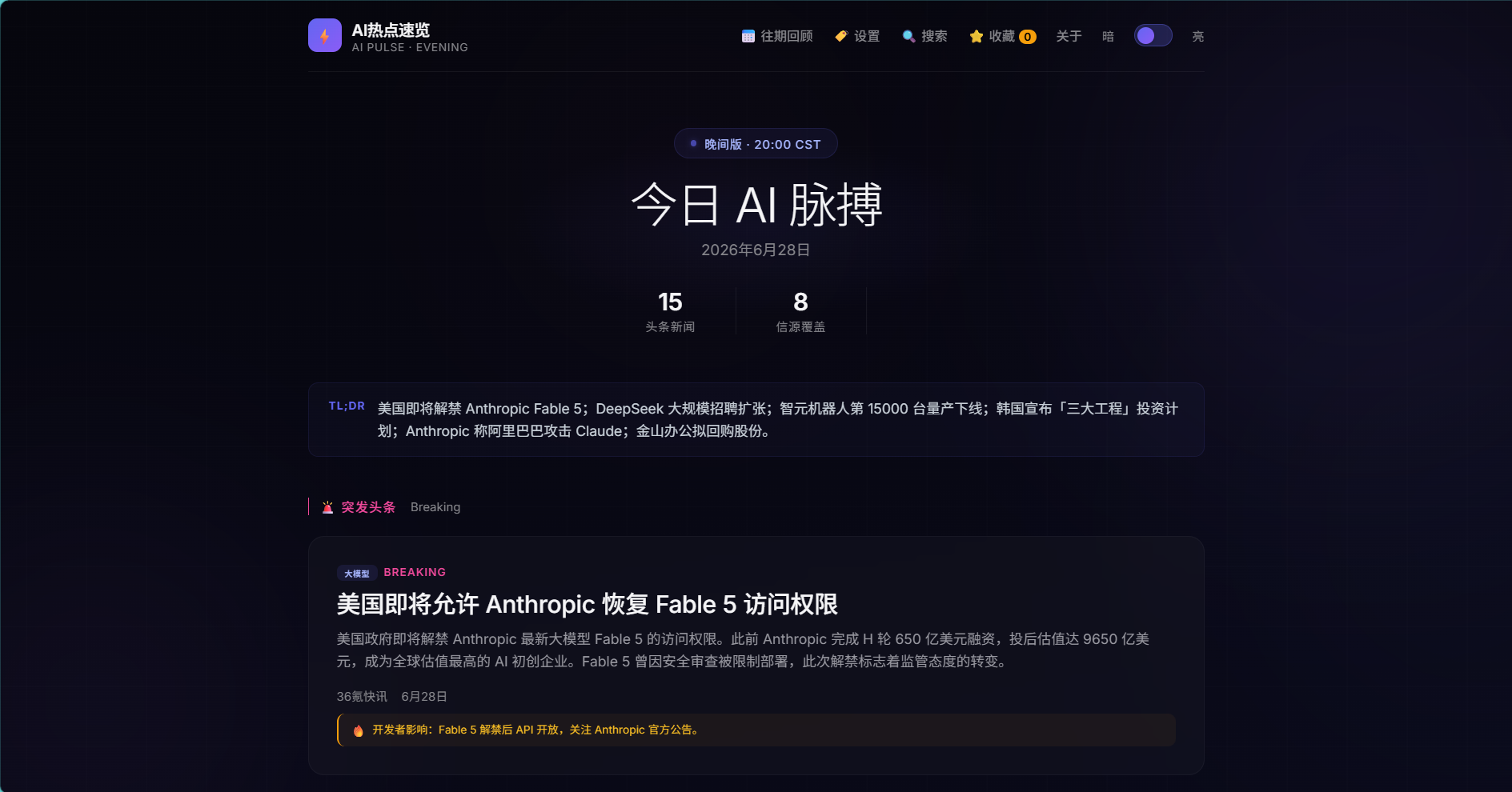Click the 今日 AI 脉搏 main heading

756,205
